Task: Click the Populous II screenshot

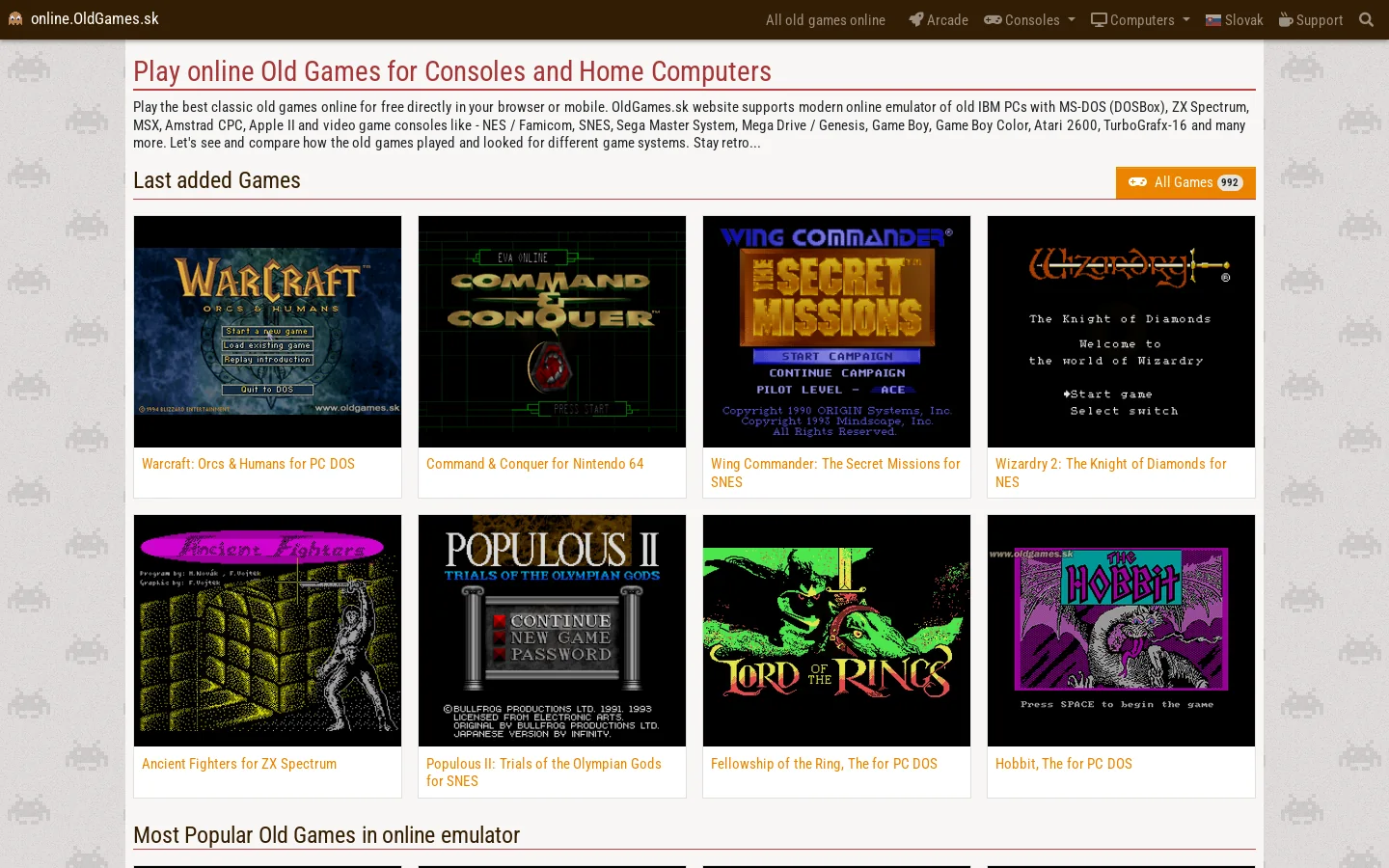Action: tap(552, 631)
